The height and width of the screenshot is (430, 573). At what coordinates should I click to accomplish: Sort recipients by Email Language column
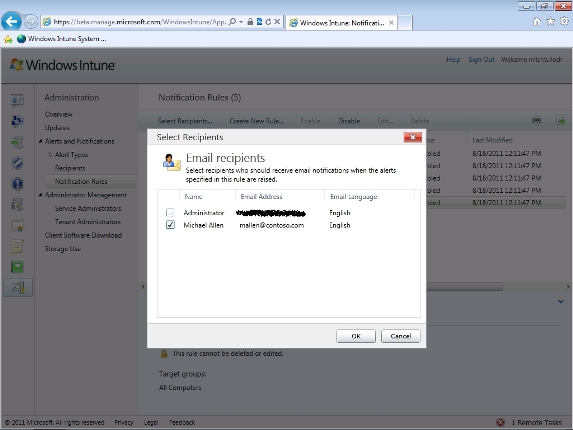[x=369, y=197]
